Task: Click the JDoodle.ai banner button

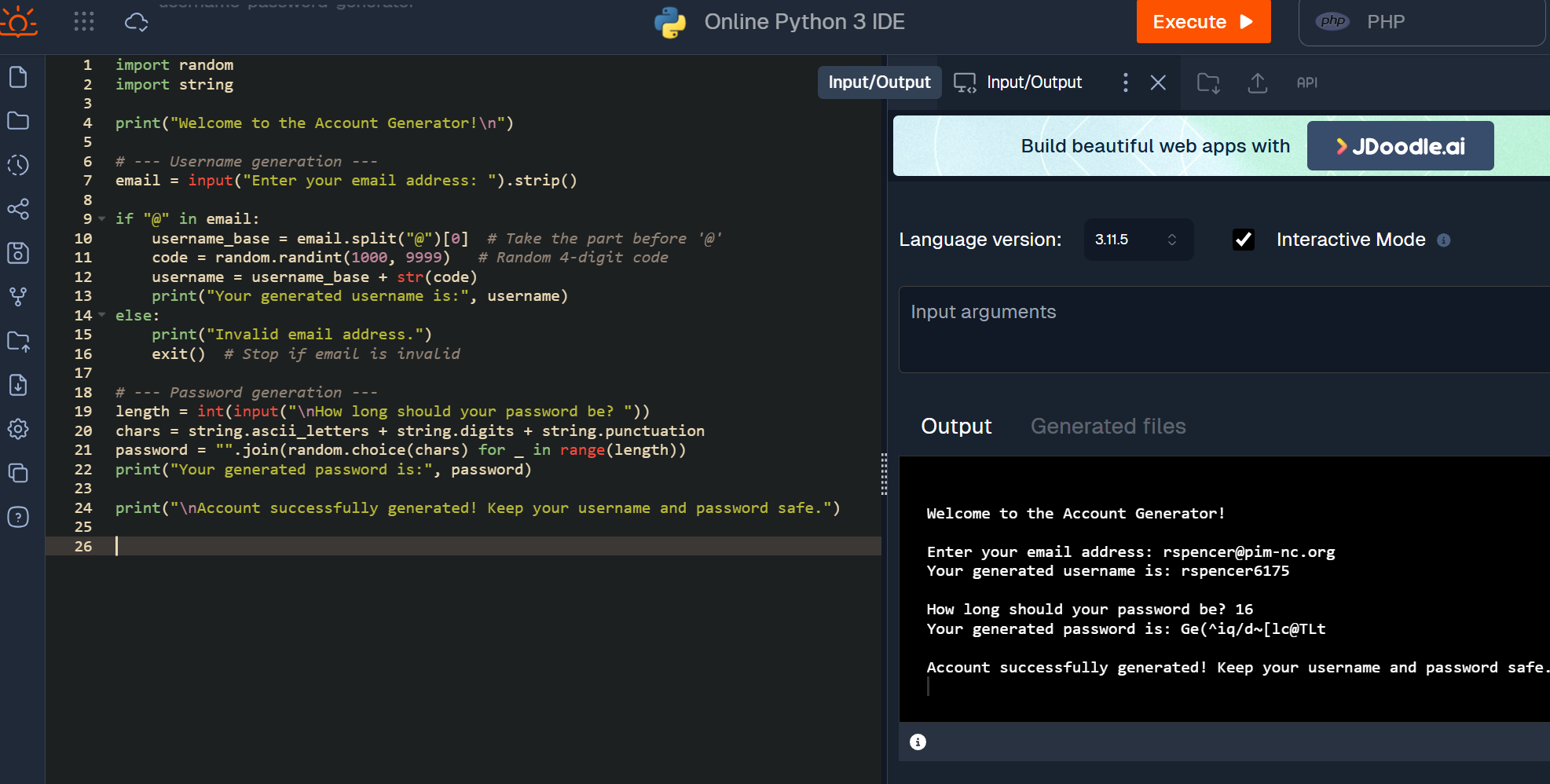Action: click(1400, 146)
